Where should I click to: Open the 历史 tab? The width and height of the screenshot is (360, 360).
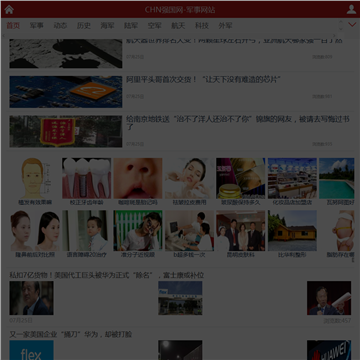[x=84, y=26]
